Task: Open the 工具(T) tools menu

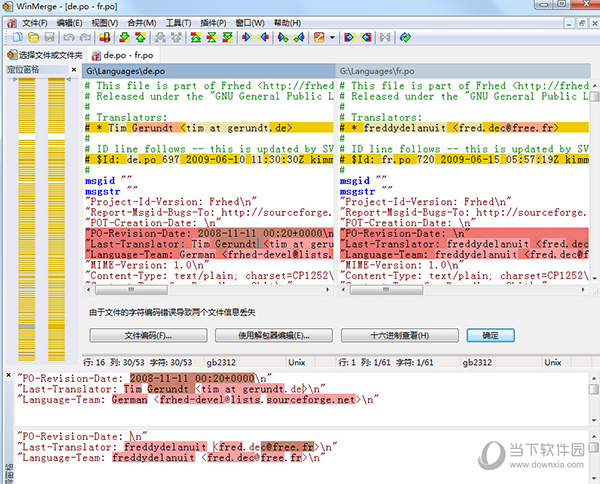Action: (179, 22)
